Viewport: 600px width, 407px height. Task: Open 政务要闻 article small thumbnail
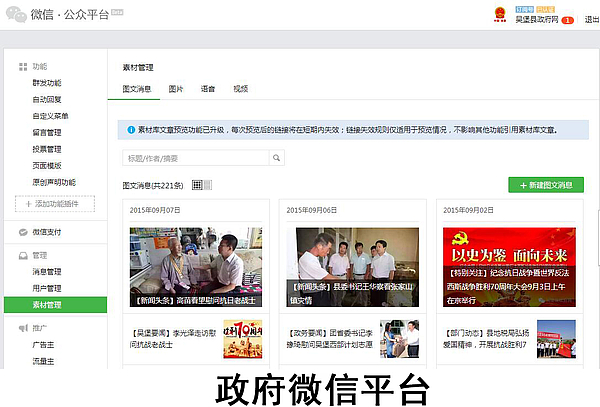point(399,339)
